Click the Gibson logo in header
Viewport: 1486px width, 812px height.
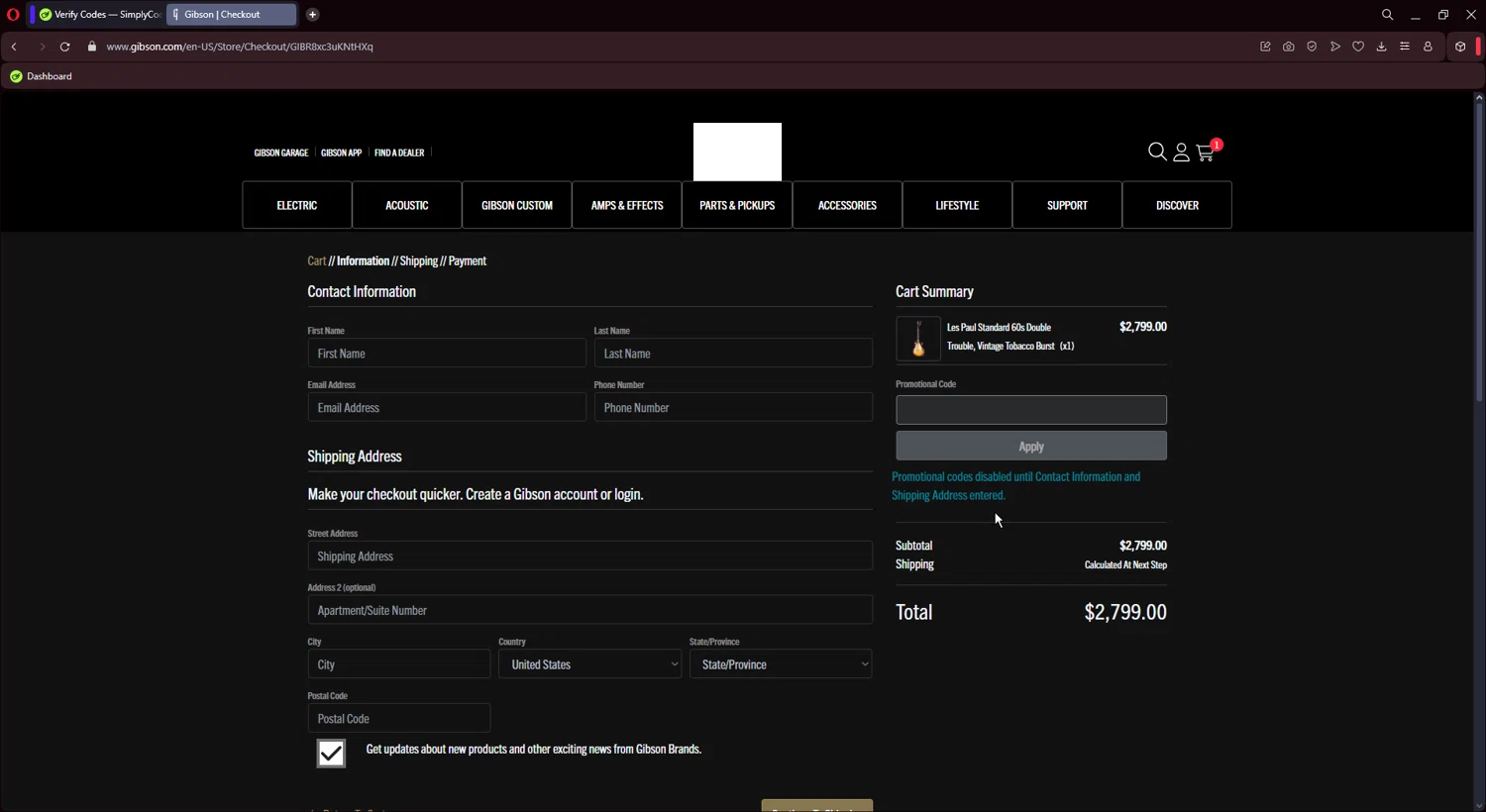click(737, 152)
